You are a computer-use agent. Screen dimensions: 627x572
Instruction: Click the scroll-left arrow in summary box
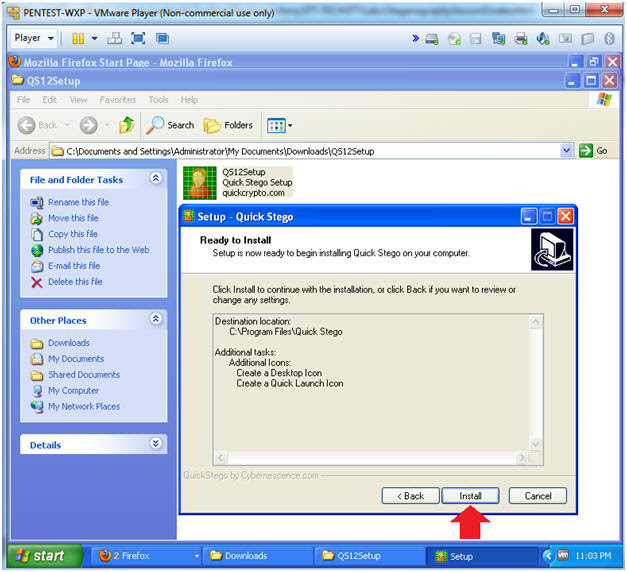point(221,458)
